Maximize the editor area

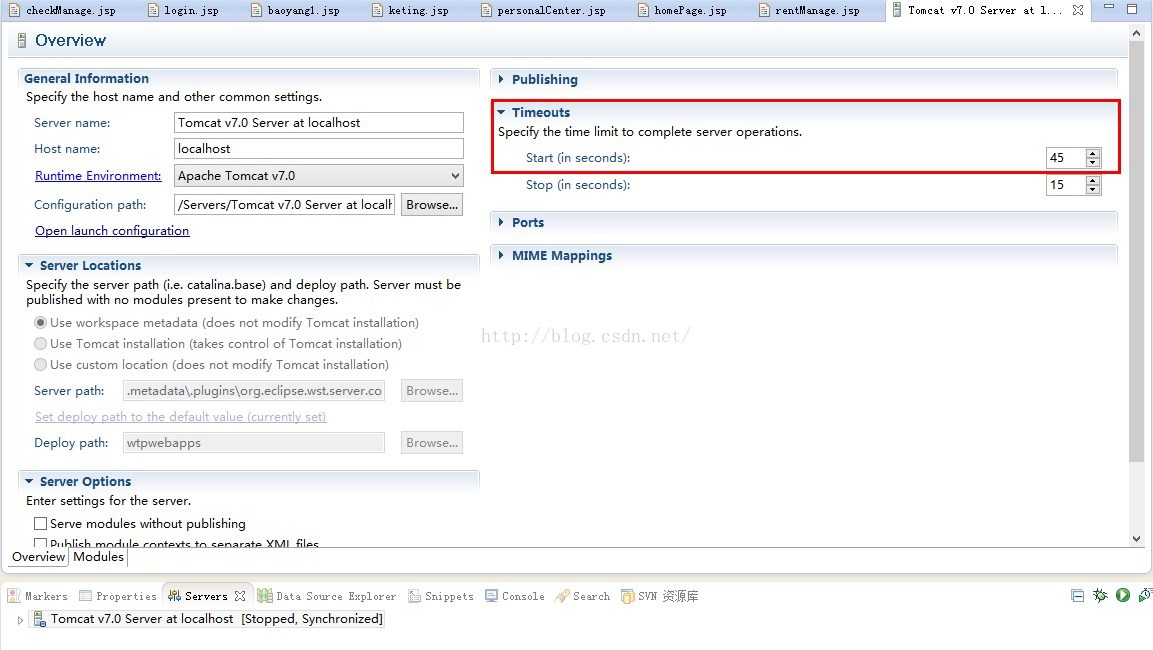[1132, 9]
